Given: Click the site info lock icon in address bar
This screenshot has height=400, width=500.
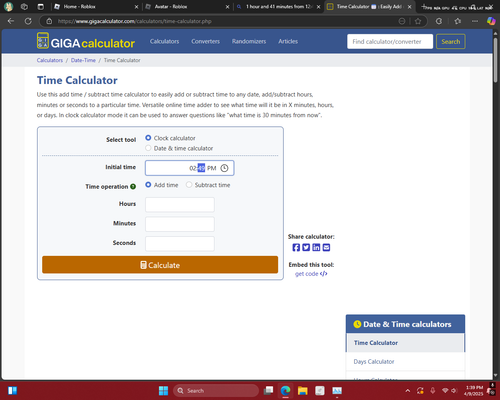Looking at the screenshot, I should click(49, 21).
